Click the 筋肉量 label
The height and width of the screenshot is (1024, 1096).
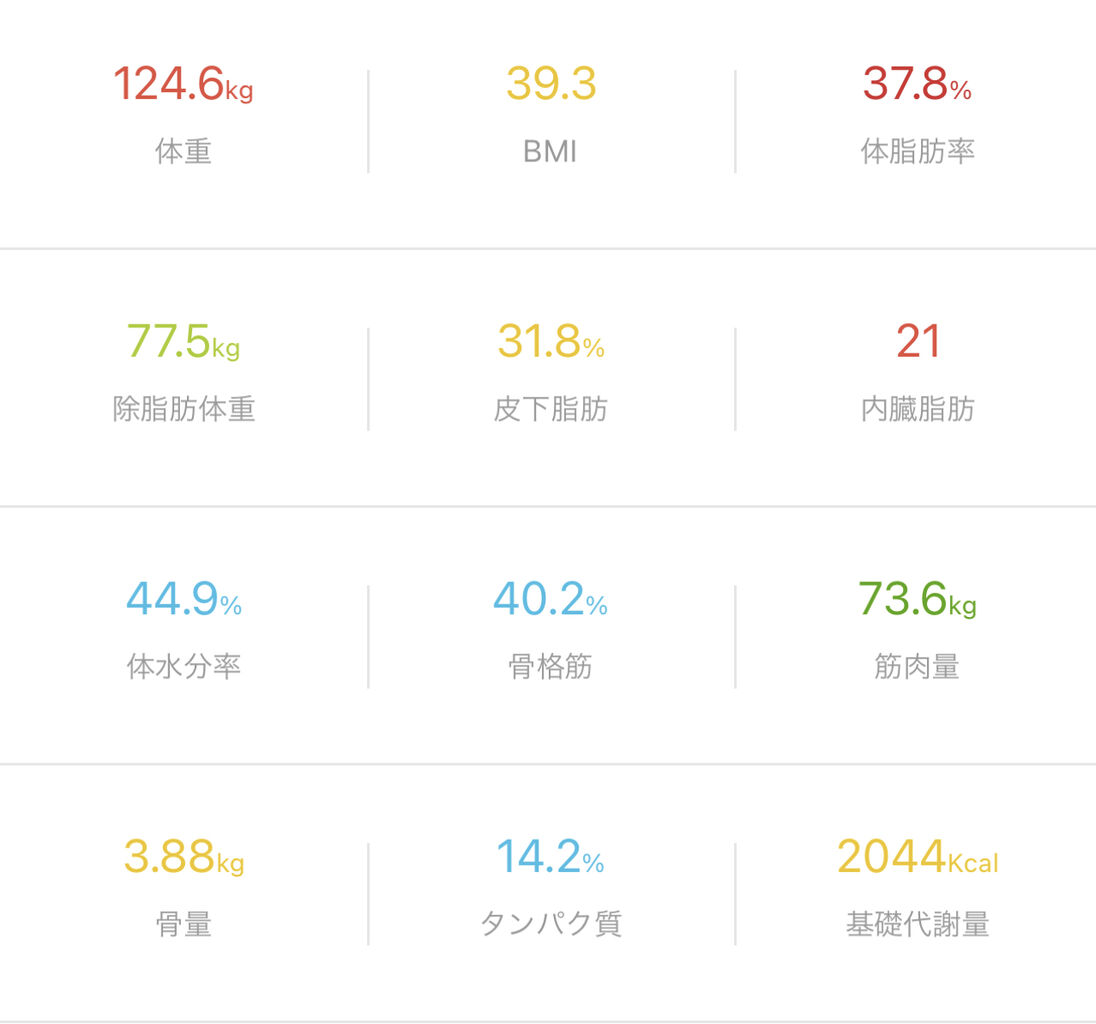(916, 666)
